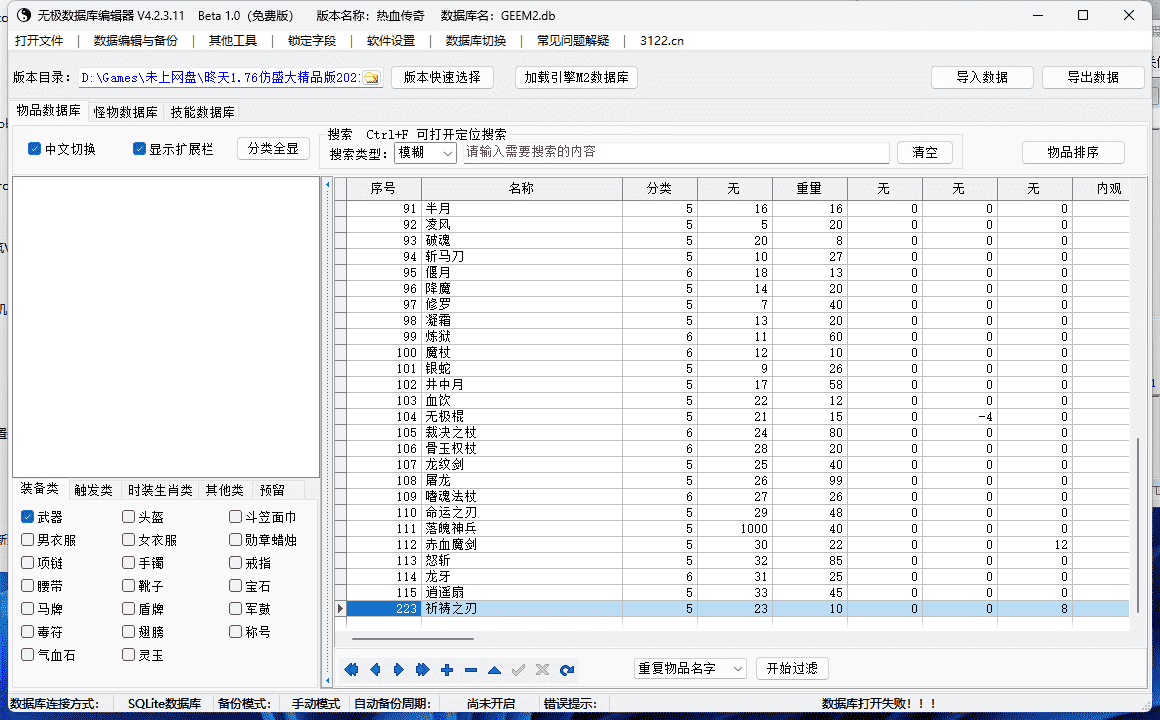Image resolution: width=1160 pixels, height=720 pixels.
Task: Click the 版本快速选择 button
Action: tap(442, 77)
